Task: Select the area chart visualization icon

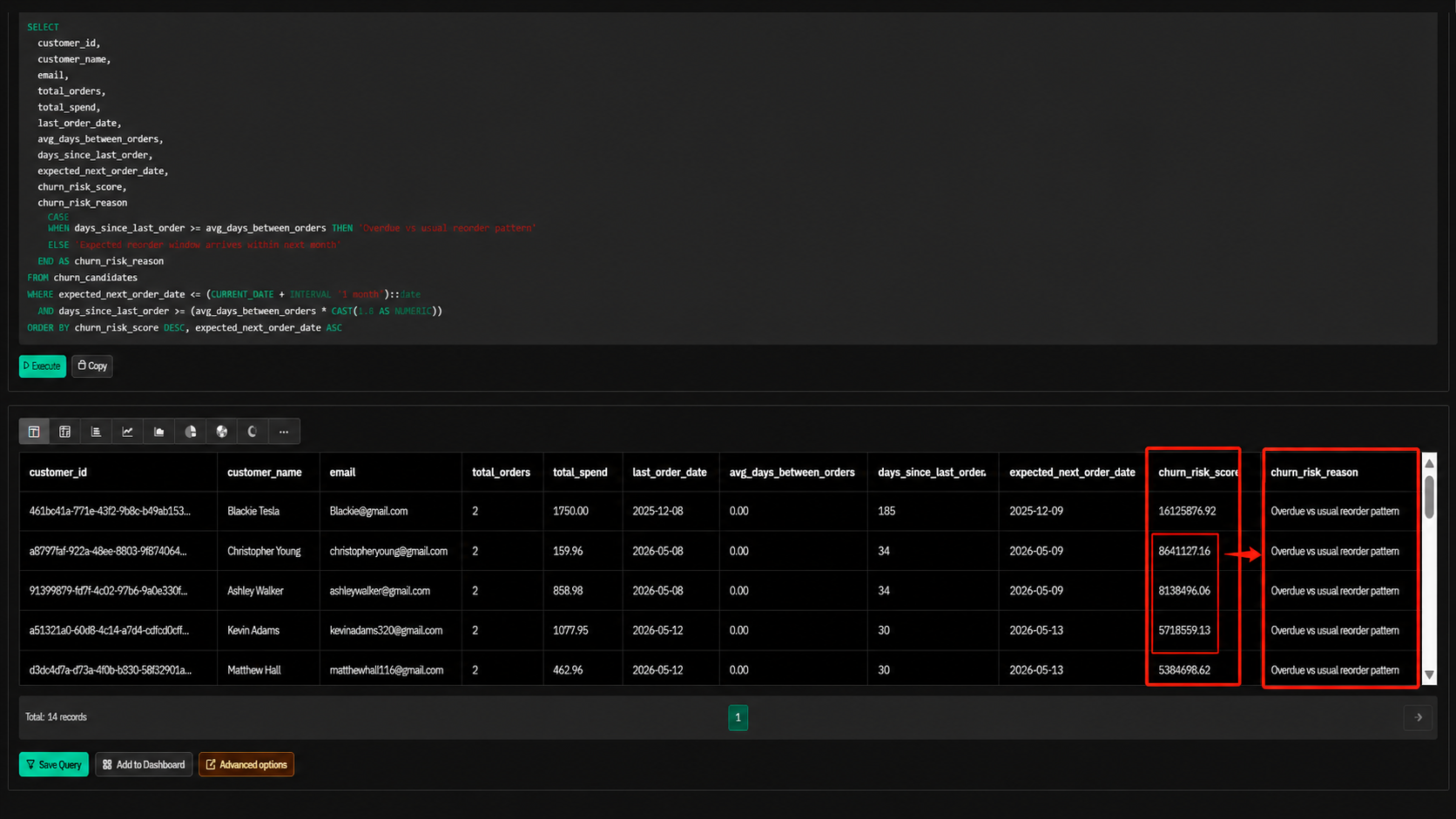Action: point(159,432)
